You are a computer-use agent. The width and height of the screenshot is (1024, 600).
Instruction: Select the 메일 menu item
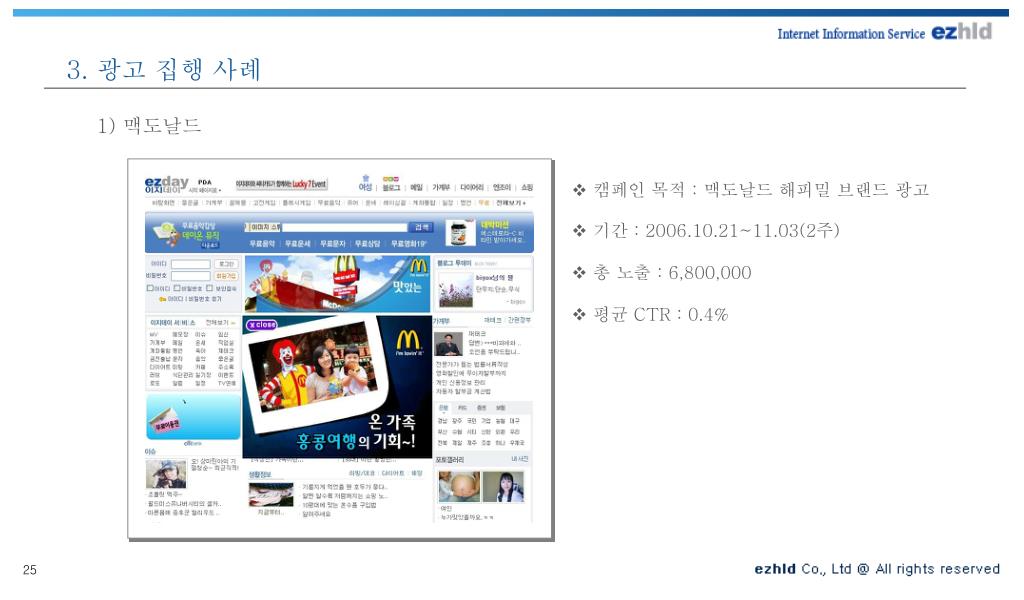tap(416, 187)
